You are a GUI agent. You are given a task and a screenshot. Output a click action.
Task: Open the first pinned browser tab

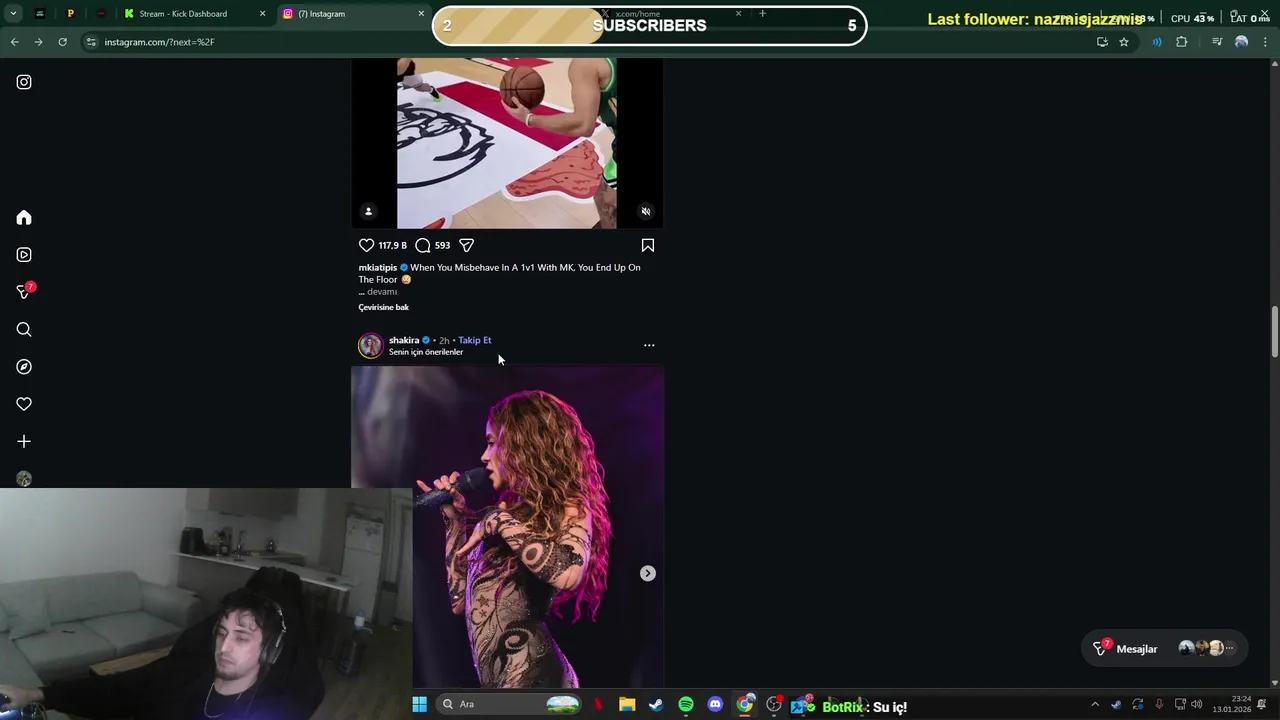click(40, 14)
